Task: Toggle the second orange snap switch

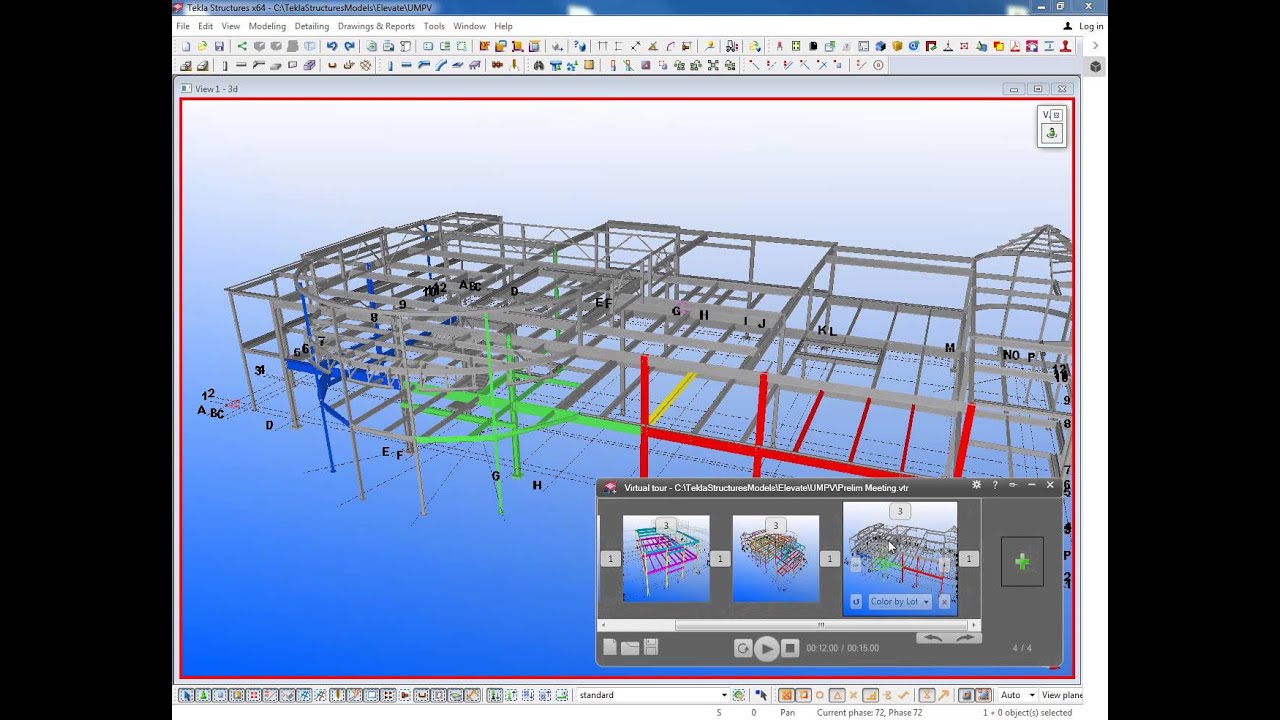Action: click(803, 695)
